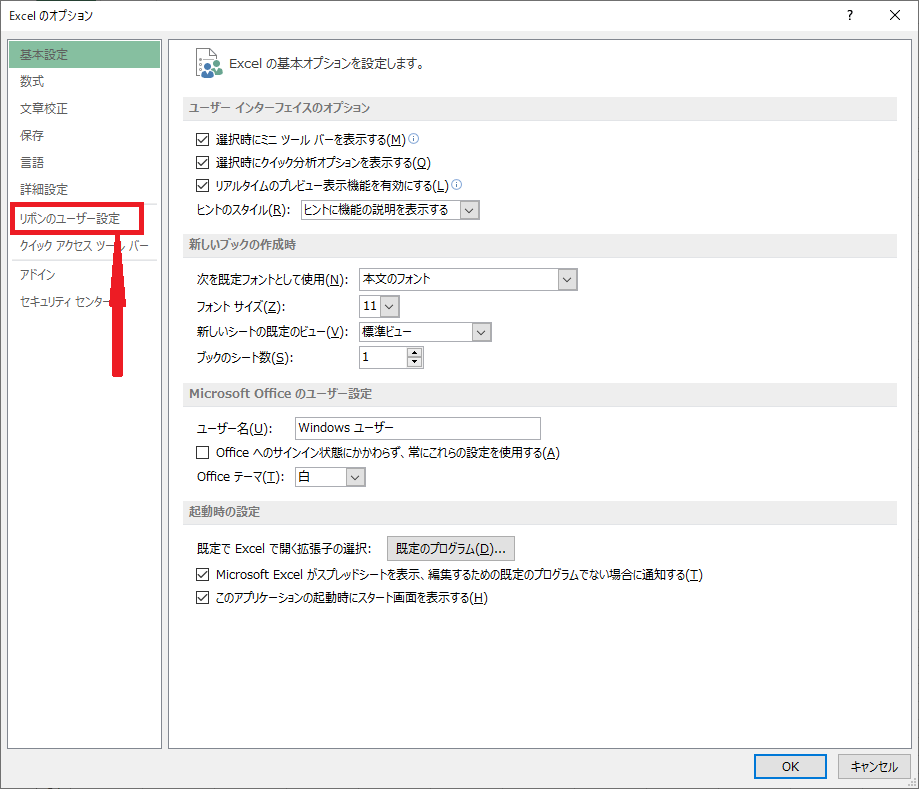
Task: Toggle リアルタイムのプレビュー表示機能を有効にする checkbox
Action: click(202, 186)
